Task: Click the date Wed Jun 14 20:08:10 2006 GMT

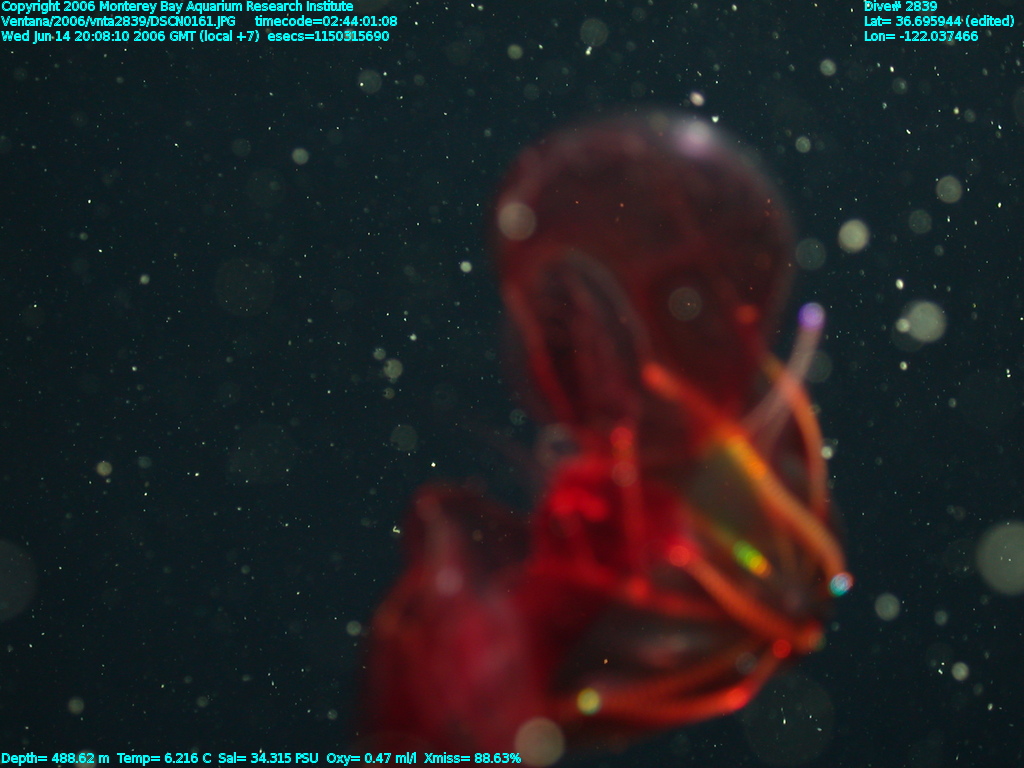Action: pyautogui.click(x=96, y=37)
